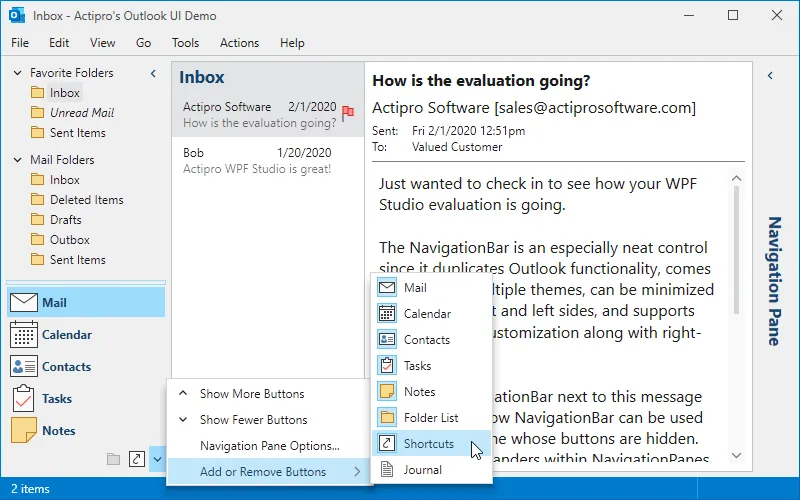The image size is (800, 500).
Task: Select Sent Items under Favorite Folders
Action: 78,133
